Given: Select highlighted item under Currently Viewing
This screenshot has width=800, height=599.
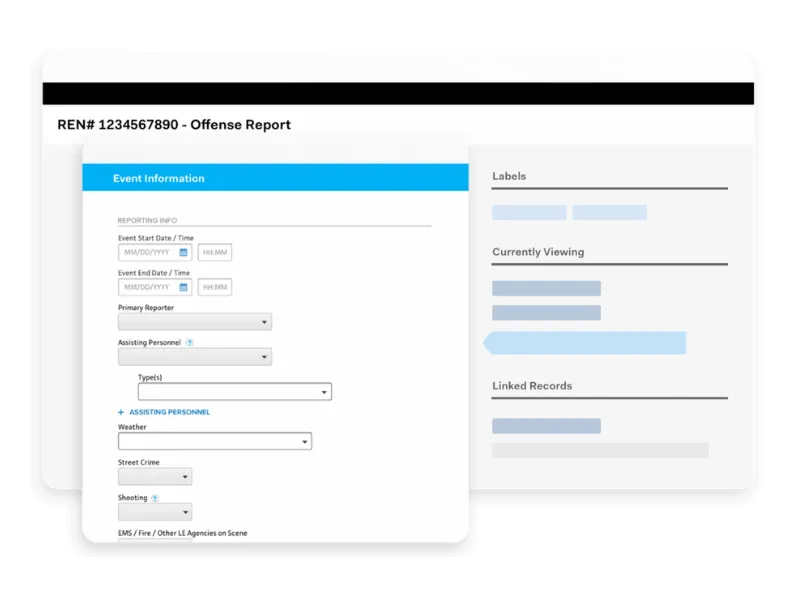Looking at the screenshot, I should (585, 343).
